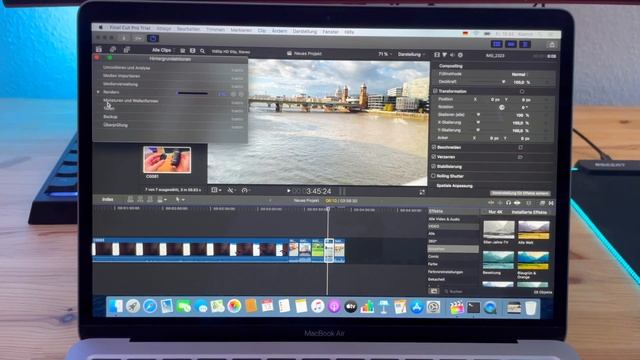Select the Comic effects category

click(433, 256)
